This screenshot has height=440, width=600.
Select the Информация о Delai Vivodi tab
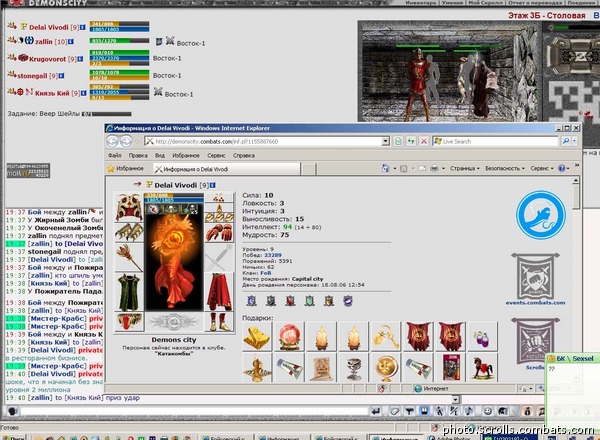[227, 169]
